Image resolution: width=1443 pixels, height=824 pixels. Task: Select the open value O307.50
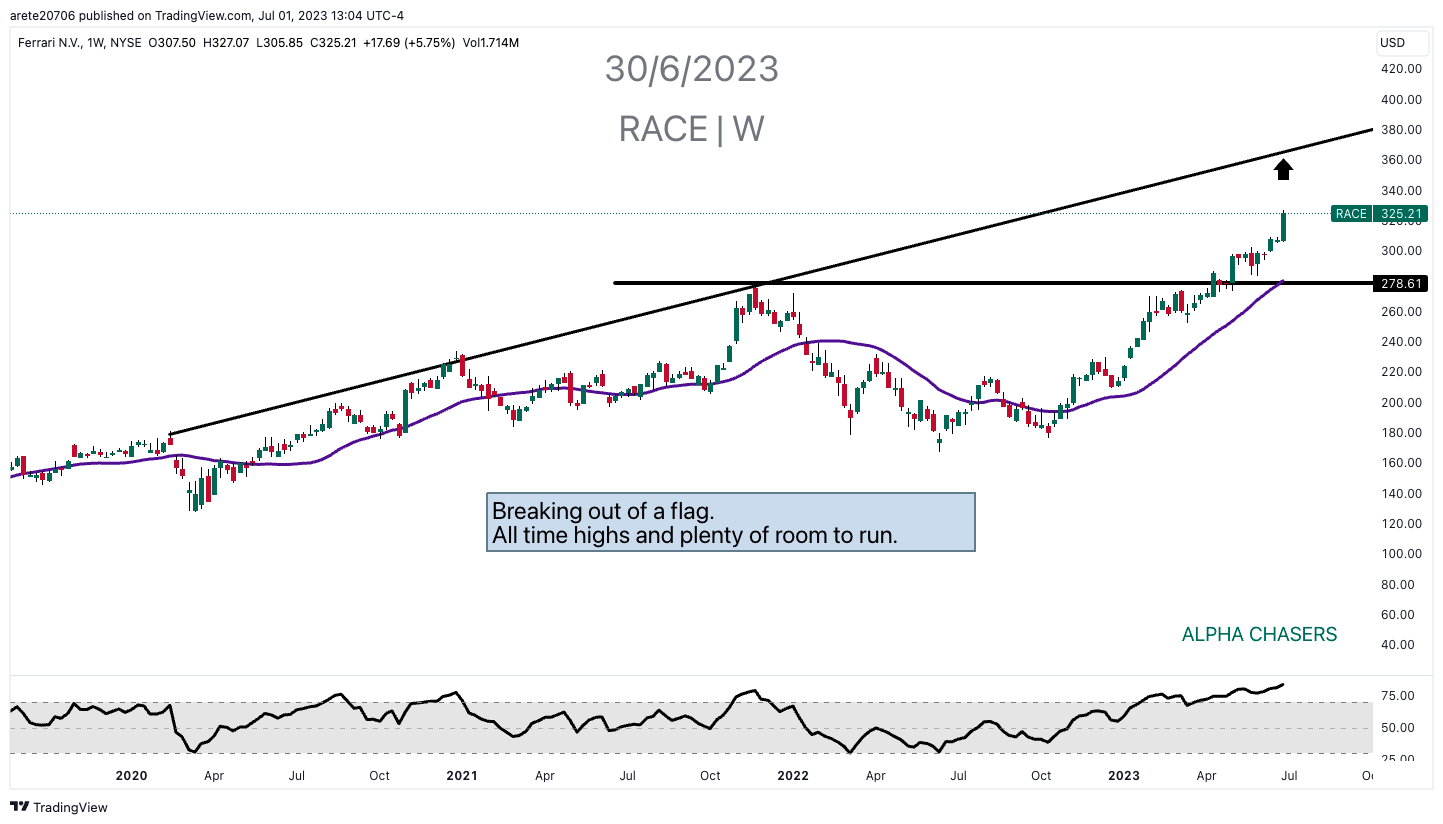173,43
